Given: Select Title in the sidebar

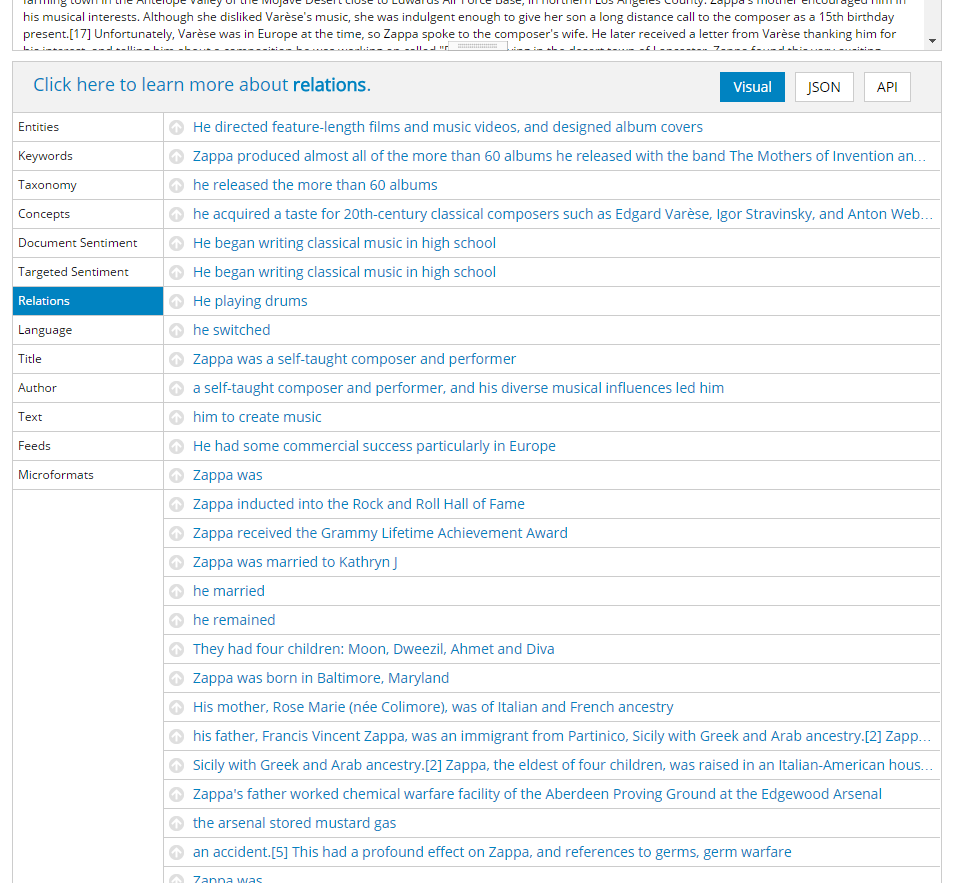Looking at the screenshot, I should (88, 358).
